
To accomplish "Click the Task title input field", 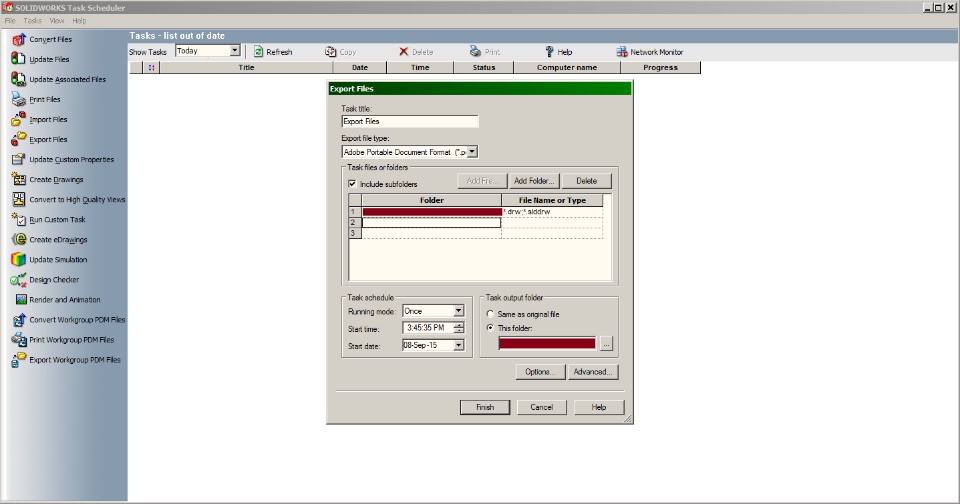I will pos(410,121).
